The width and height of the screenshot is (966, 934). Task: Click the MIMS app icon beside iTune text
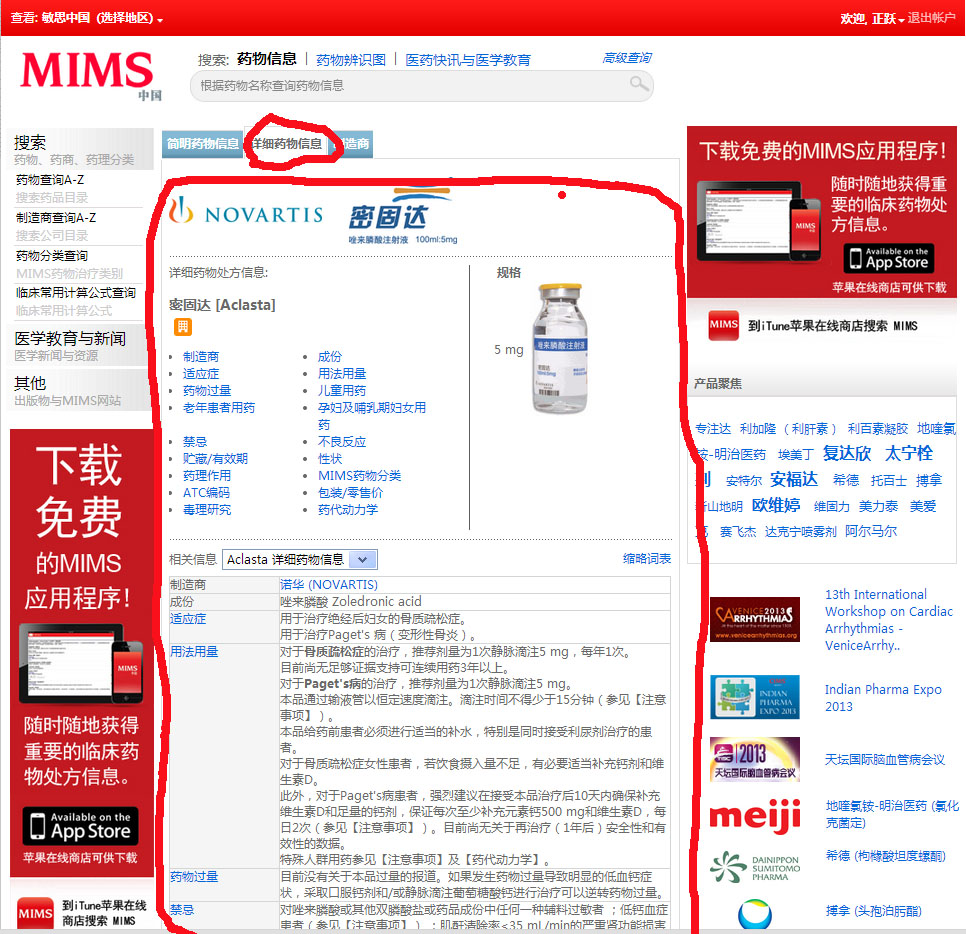(723, 325)
